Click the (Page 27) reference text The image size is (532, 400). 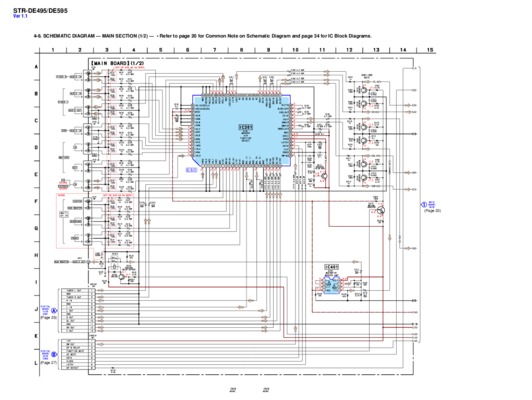click(x=49, y=363)
